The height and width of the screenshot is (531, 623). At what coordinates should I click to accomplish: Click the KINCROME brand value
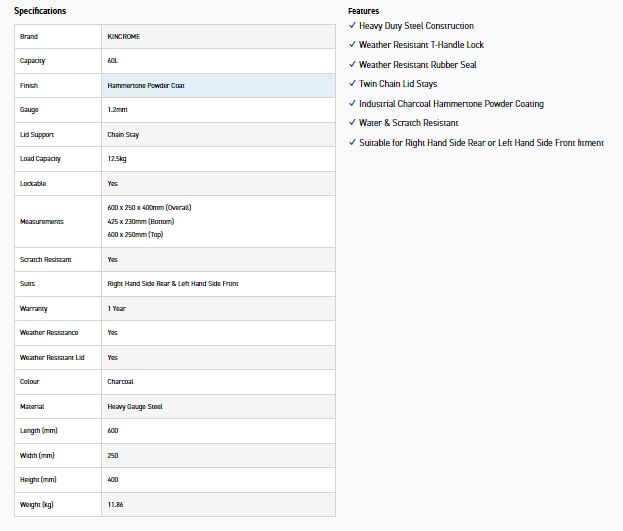pos(124,37)
